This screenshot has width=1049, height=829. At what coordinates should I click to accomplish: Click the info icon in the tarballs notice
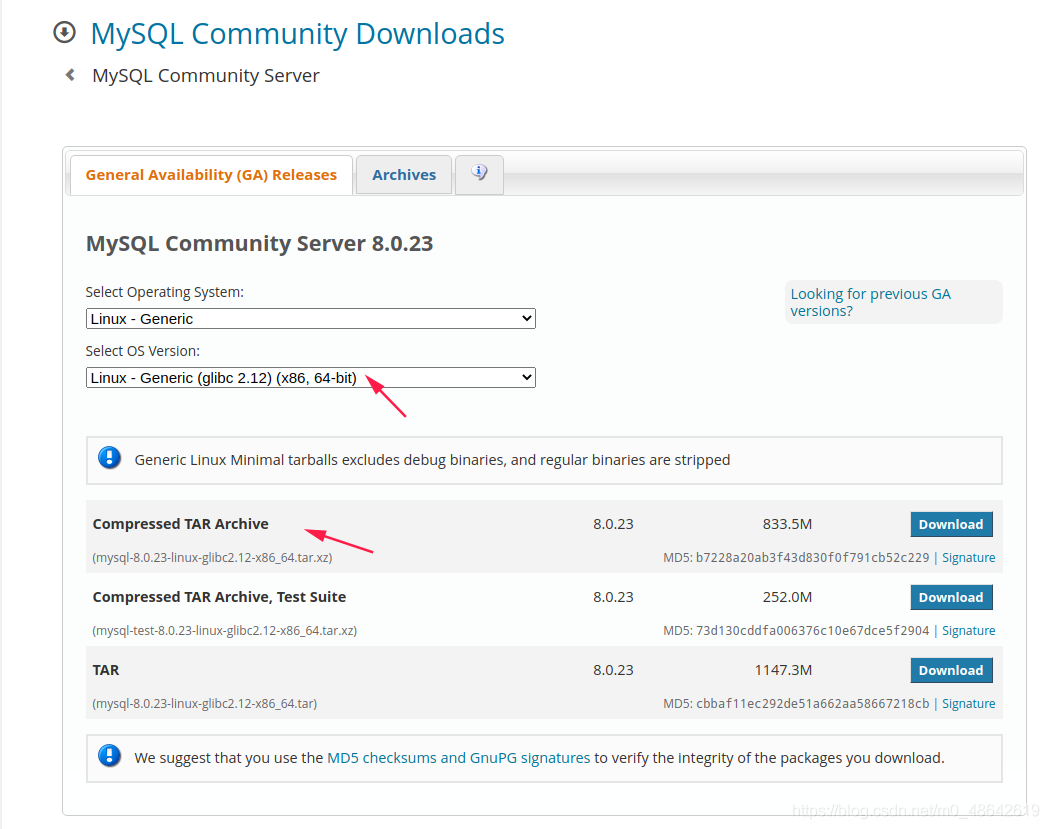pyautogui.click(x=109, y=459)
